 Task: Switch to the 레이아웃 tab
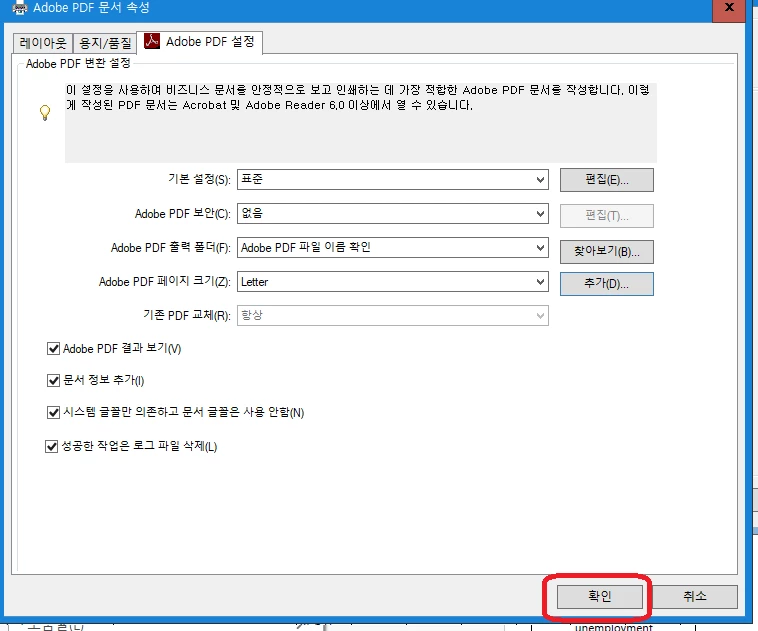[x=43, y=43]
